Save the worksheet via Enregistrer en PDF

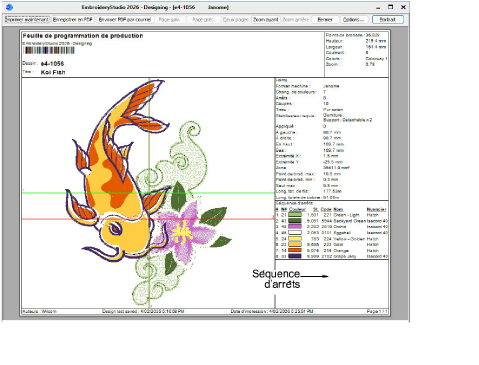tap(73, 20)
